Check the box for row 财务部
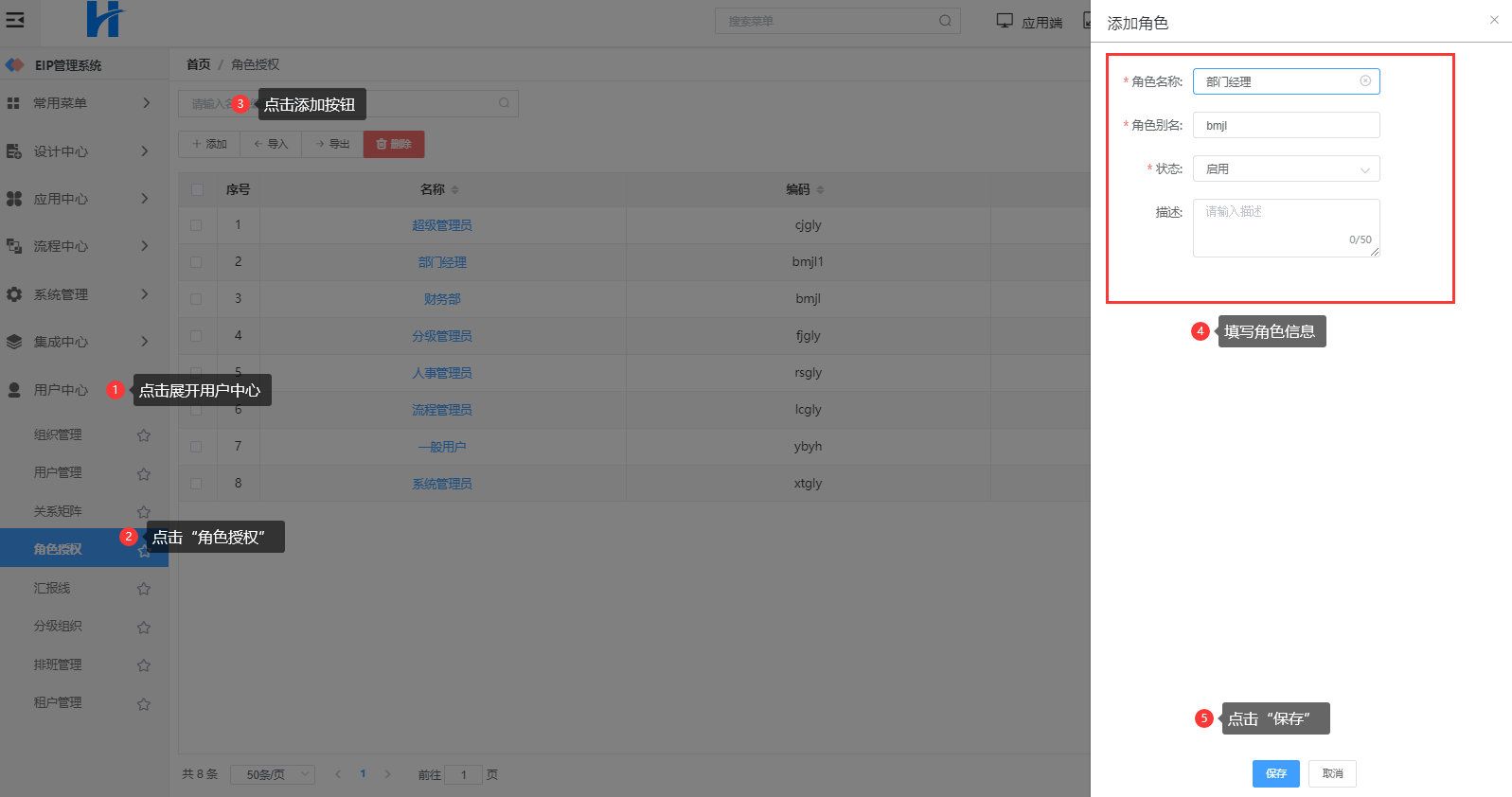Screen dimensions: 1512x797 (x=196, y=299)
